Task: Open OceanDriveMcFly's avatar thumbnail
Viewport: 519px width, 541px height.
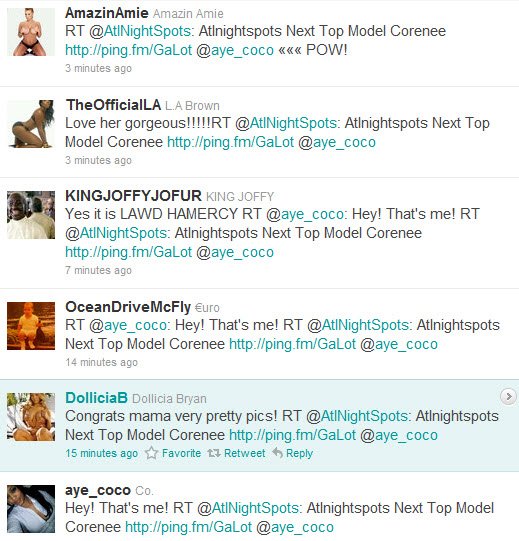Action: pyautogui.click(x=31, y=326)
